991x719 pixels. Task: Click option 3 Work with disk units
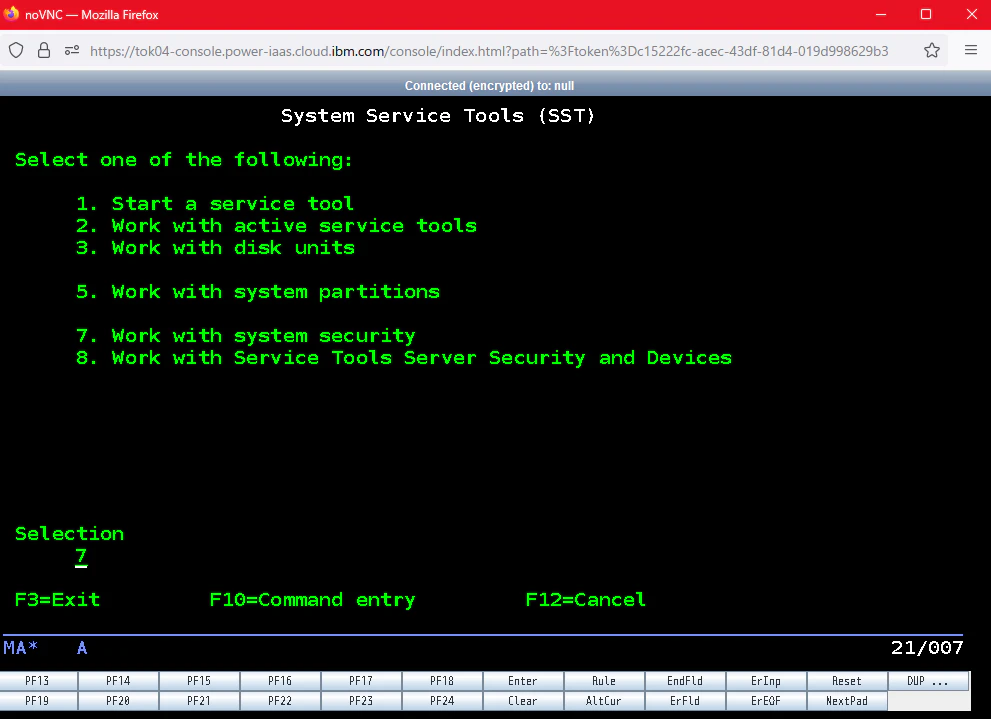click(215, 248)
